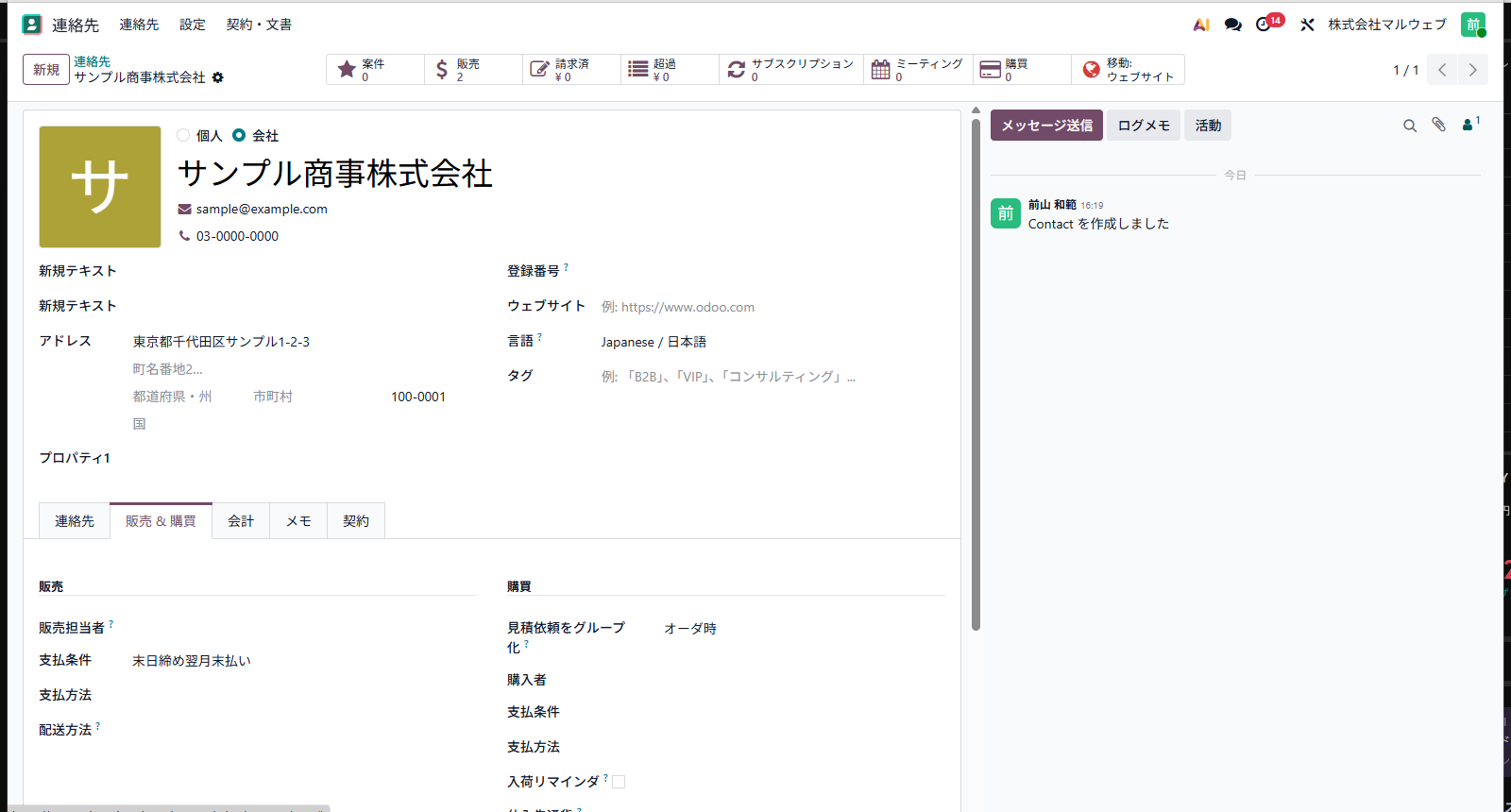The image size is (1511, 812).
Task: Open the 言語 Japanese dropdown
Action: 772,342
